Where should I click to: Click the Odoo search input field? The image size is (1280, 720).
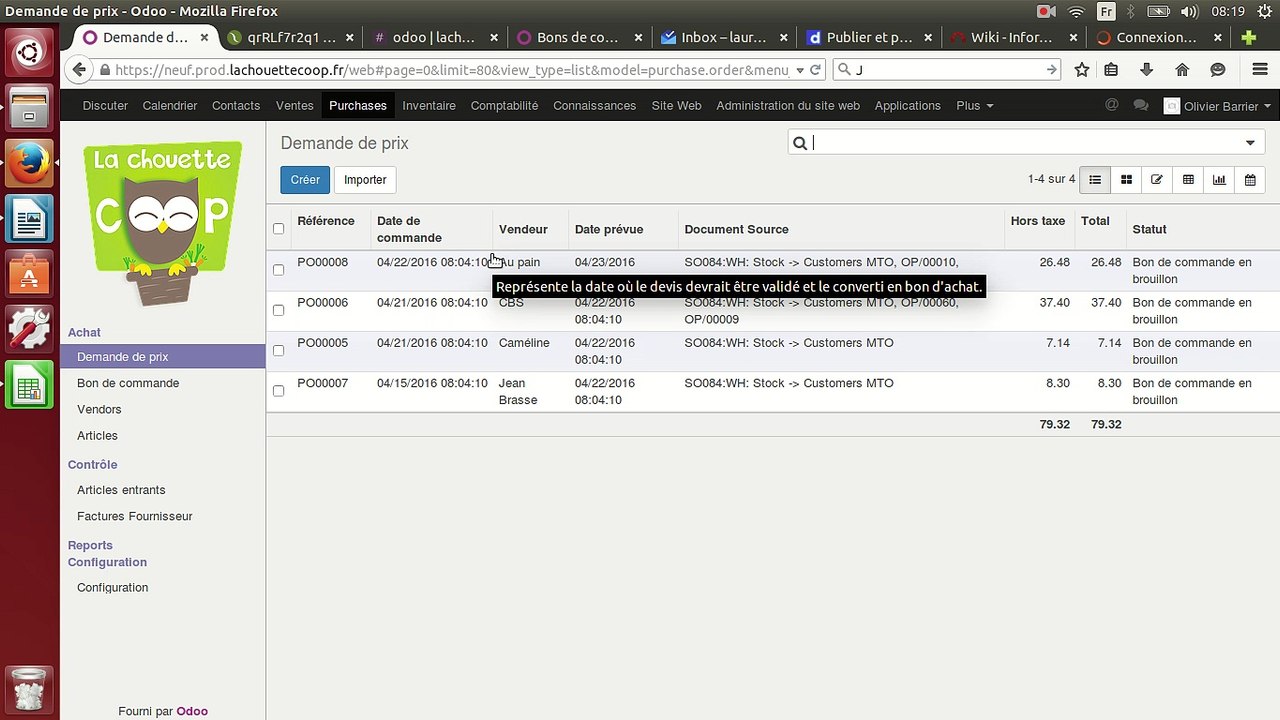click(x=1025, y=143)
